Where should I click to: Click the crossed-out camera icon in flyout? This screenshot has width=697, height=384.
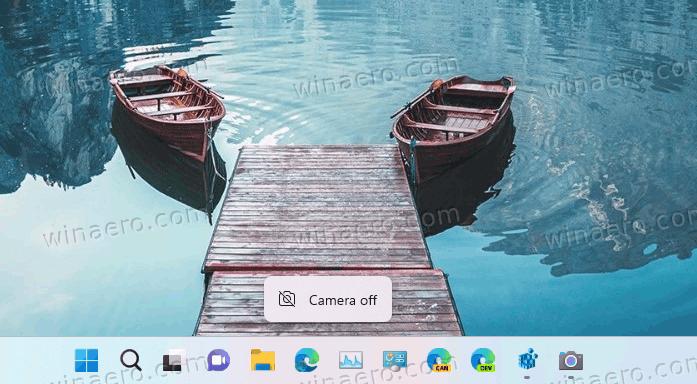click(x=287, y=299)
